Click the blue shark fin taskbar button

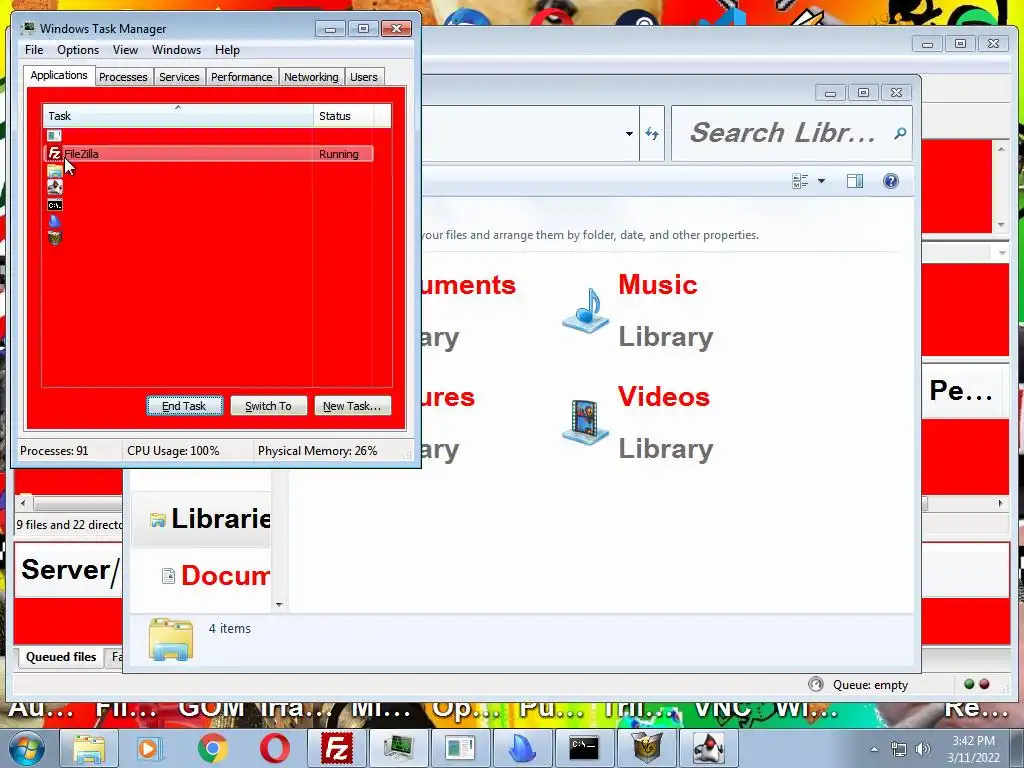coord(522,748)
